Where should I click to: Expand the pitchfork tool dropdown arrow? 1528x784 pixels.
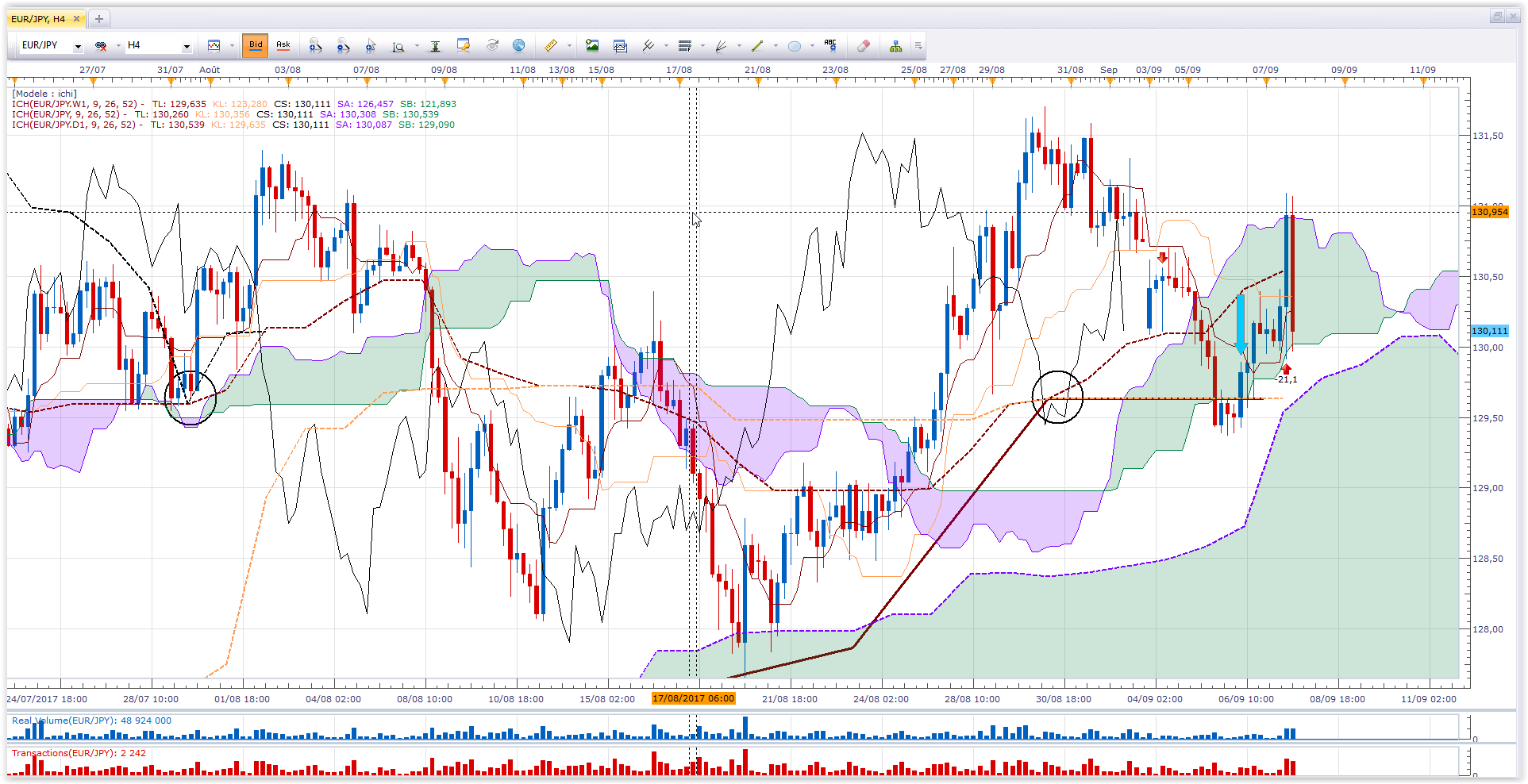pos(666,46)
